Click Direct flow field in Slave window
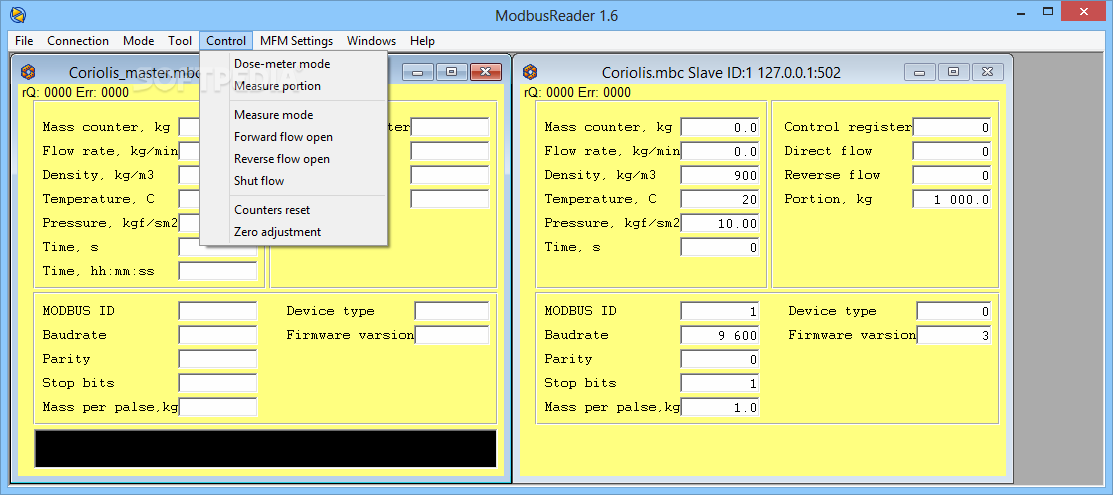Screen dimensions: 1113x495 point(952,151)
